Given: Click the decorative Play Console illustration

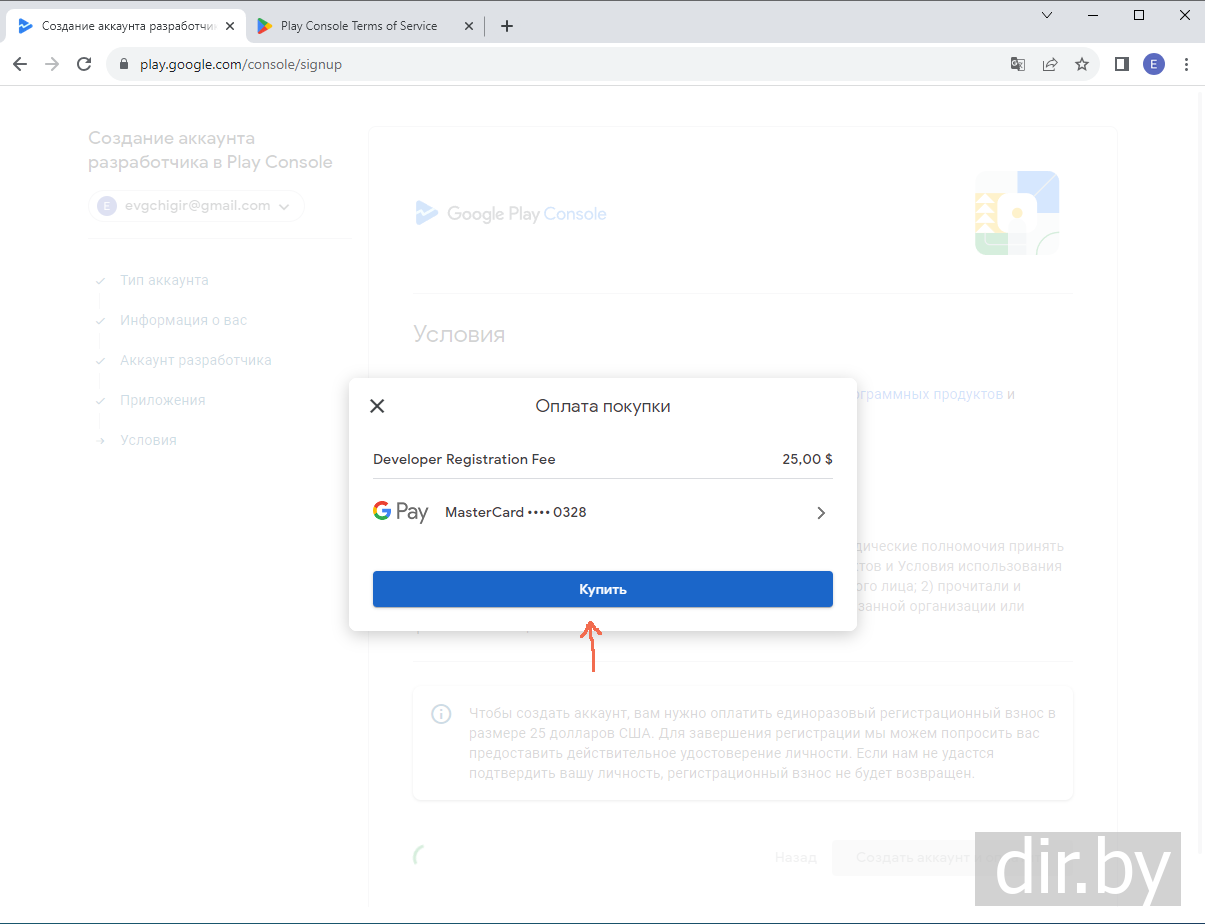Looking at the screenshot, I should coord(1017,213).
